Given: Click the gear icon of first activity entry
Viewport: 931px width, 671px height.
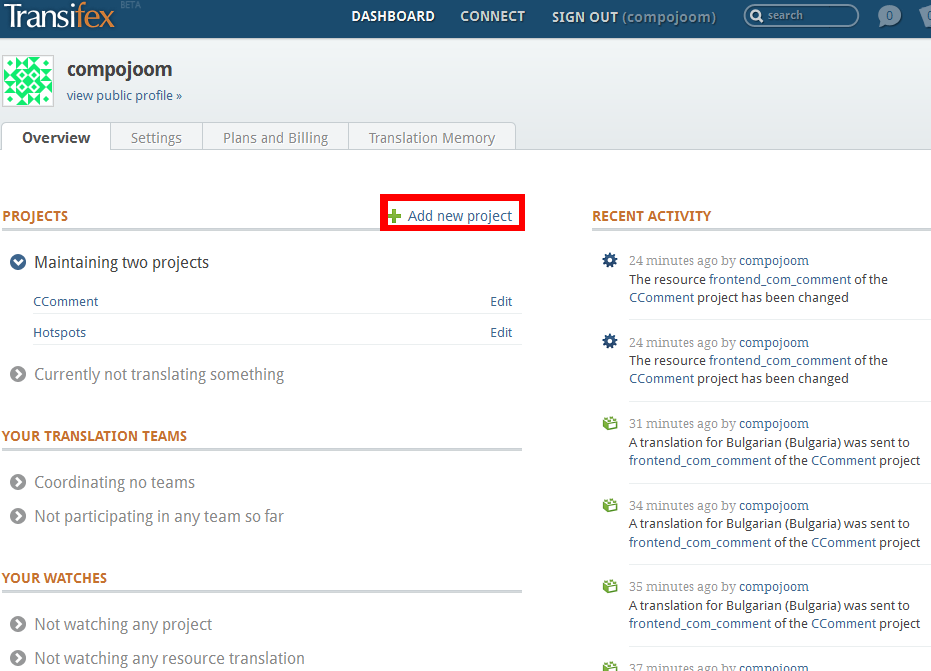Looking at the screenshot, I should click(610, 260).
